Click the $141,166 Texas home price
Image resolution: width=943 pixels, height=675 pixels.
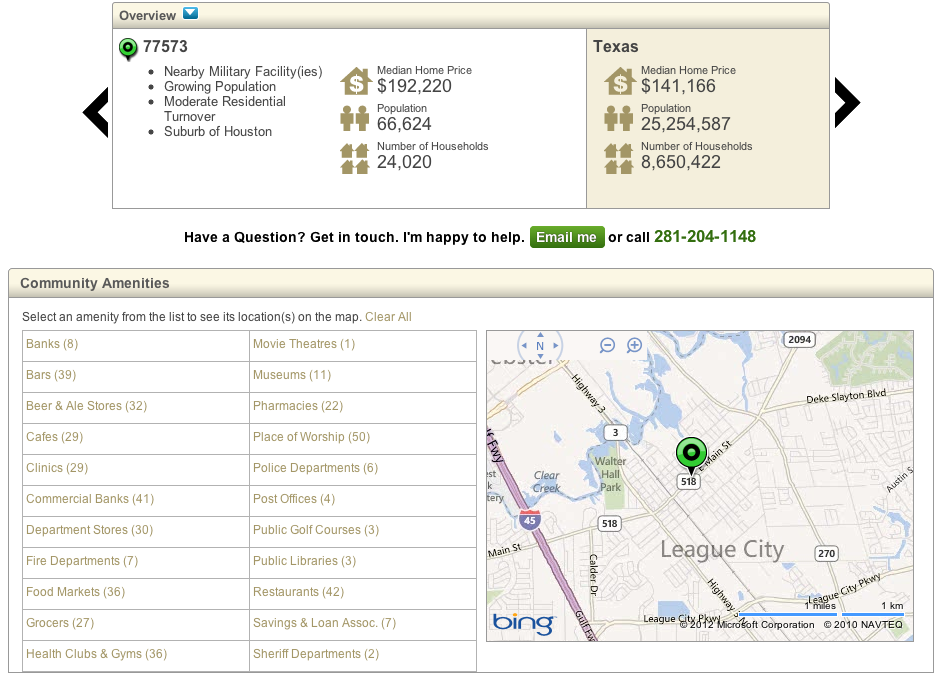point(678,86)
